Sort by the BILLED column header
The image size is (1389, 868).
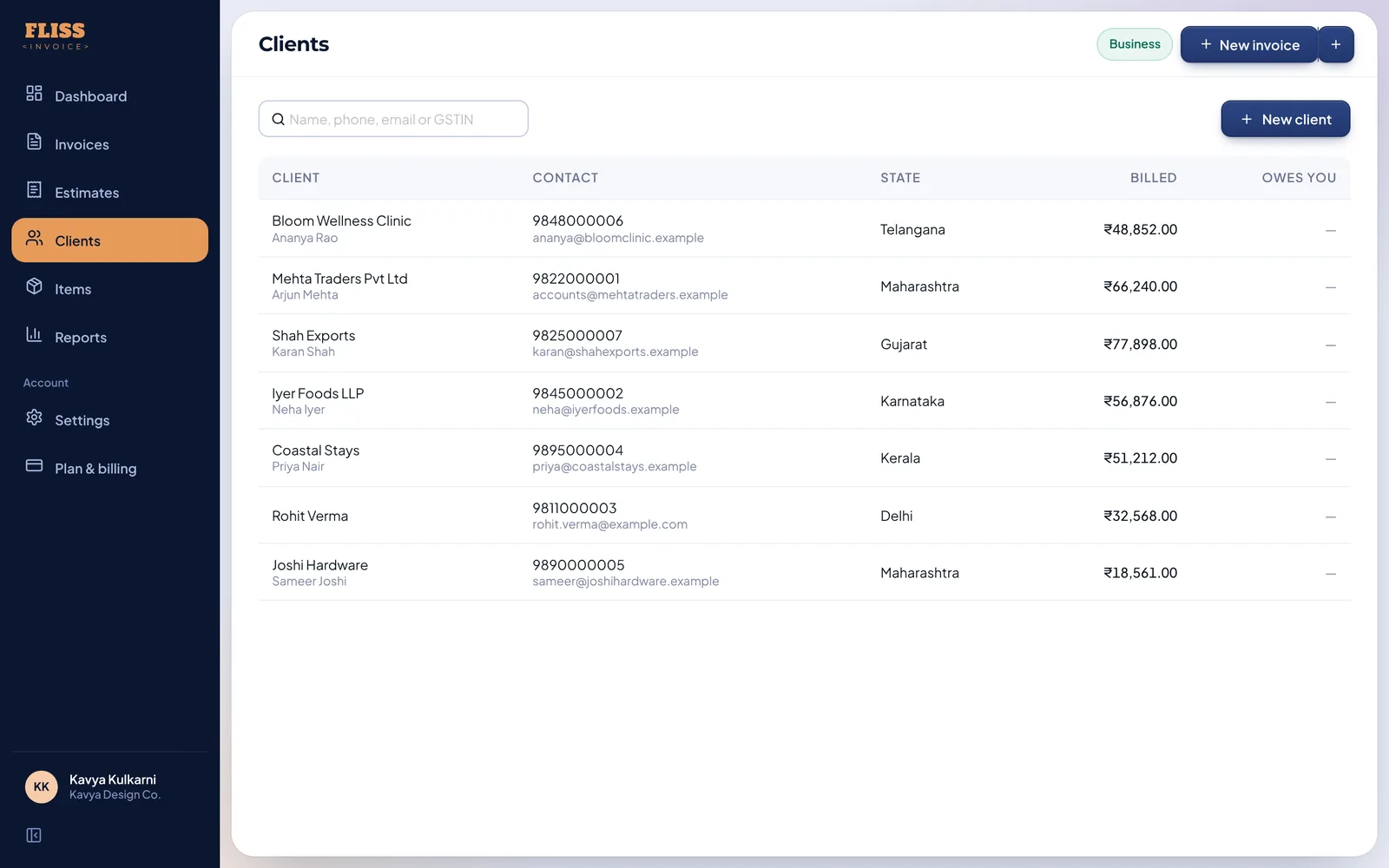point(1153,178)
